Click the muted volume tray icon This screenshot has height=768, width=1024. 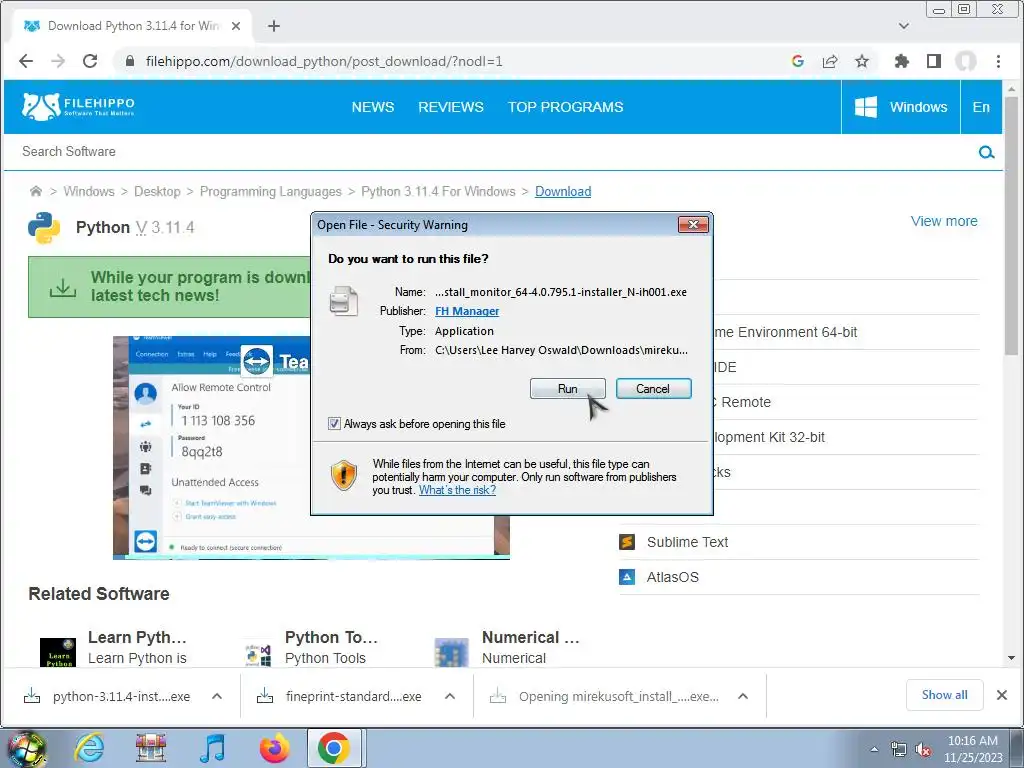click(x=923, y=750)
